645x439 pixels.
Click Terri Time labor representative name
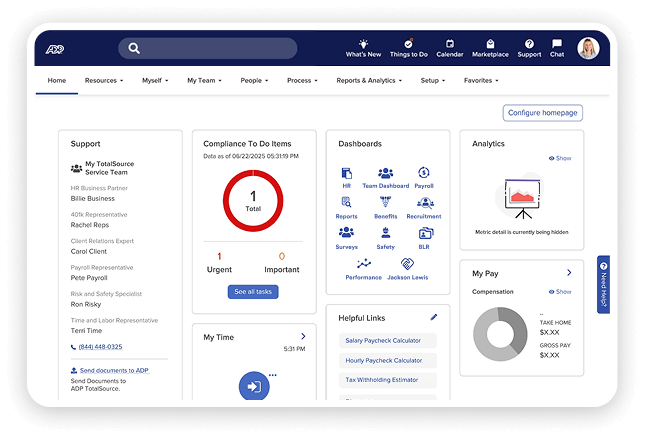86,330
